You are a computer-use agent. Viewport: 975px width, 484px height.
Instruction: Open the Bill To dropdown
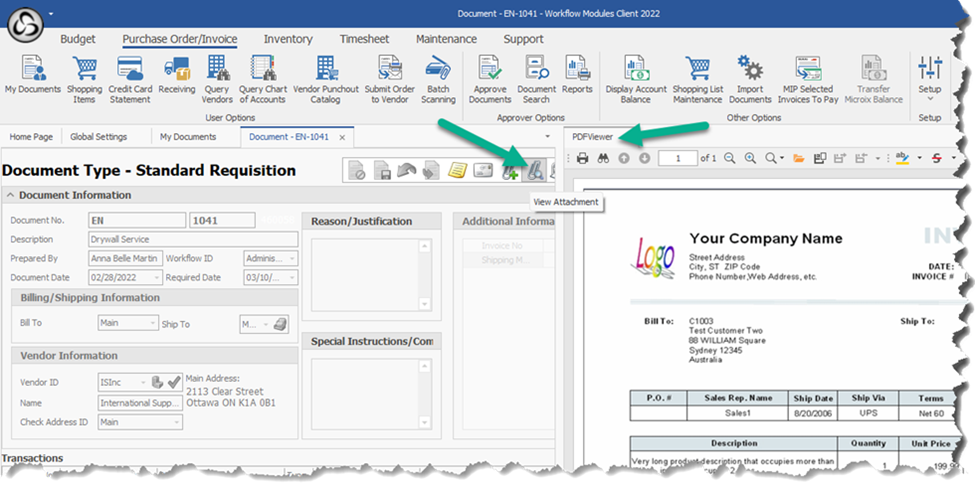(x=152, y=323)
